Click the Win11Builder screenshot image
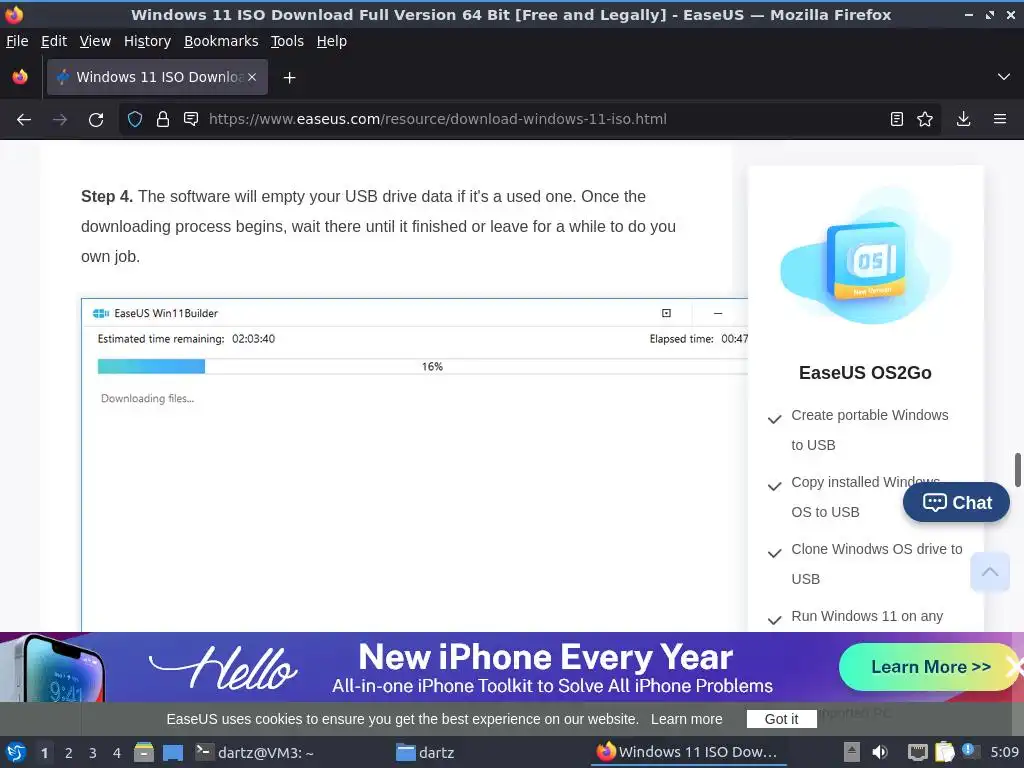The width and height of the screenshot is (1024, 768). coord(414,465)
